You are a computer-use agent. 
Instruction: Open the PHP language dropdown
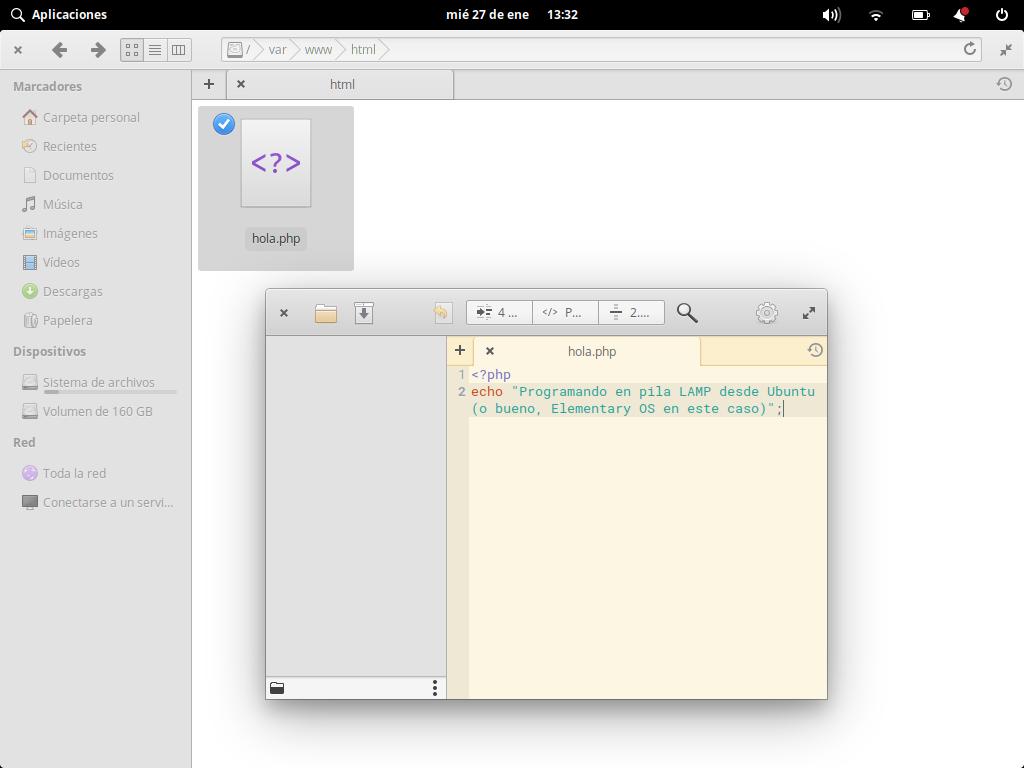(x=566, y=313)
